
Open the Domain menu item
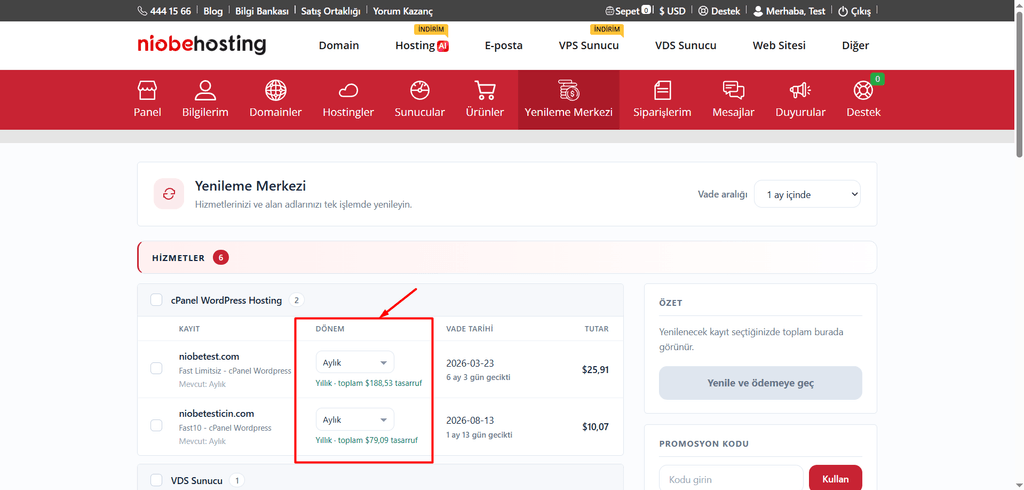[339, 45]
